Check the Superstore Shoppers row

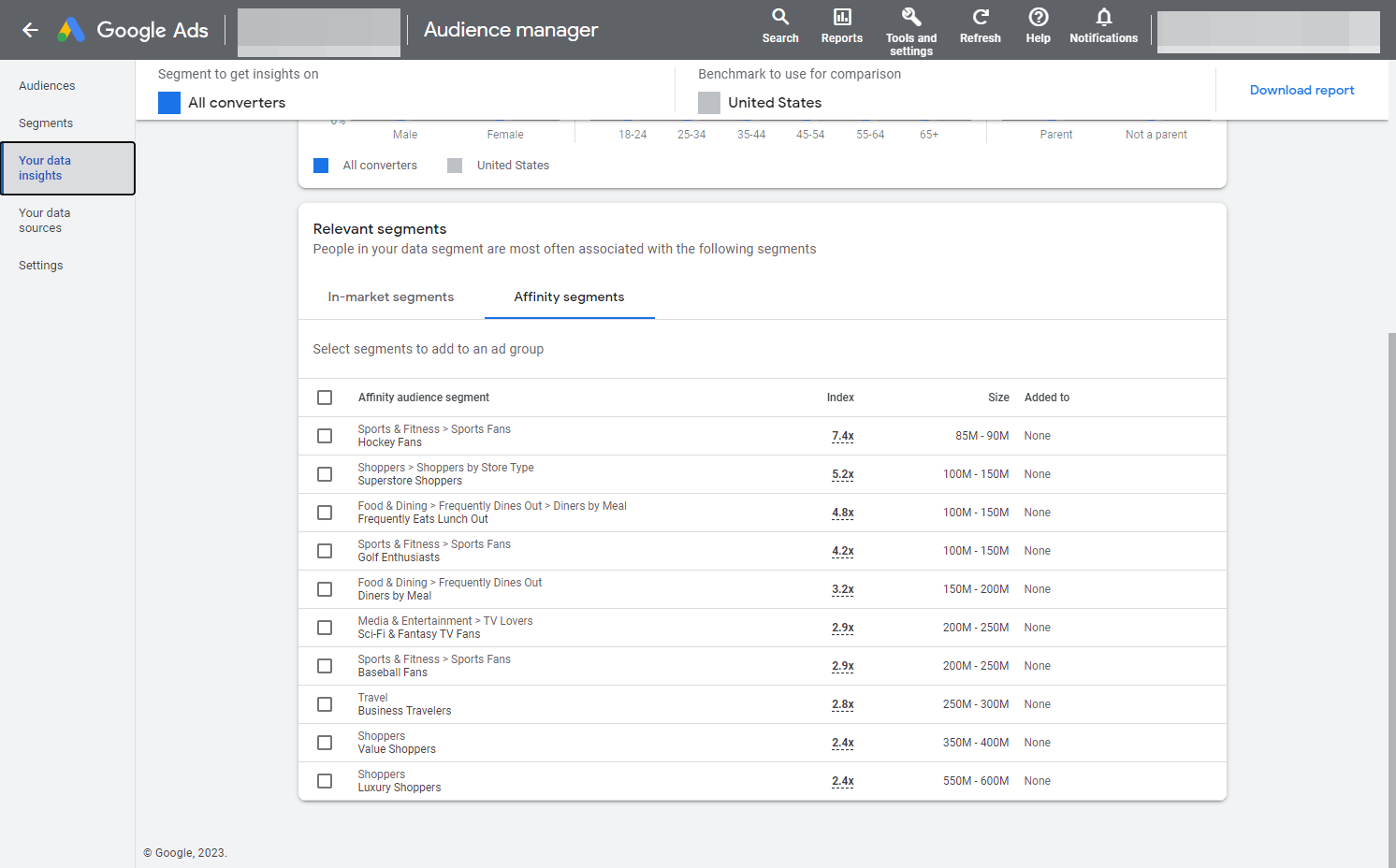click(x=325, y=474)
